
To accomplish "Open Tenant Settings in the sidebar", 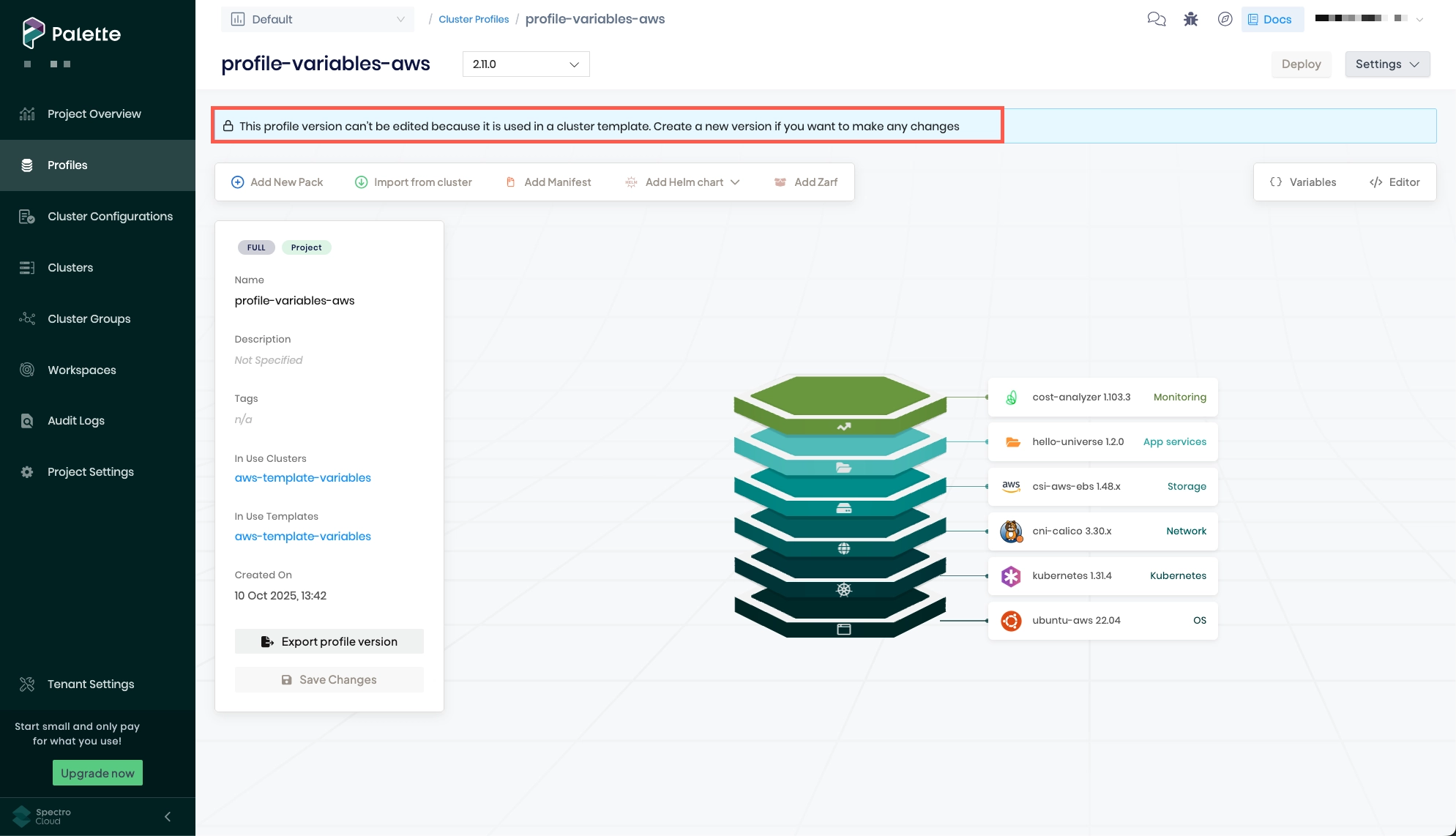I will [90, 684].
